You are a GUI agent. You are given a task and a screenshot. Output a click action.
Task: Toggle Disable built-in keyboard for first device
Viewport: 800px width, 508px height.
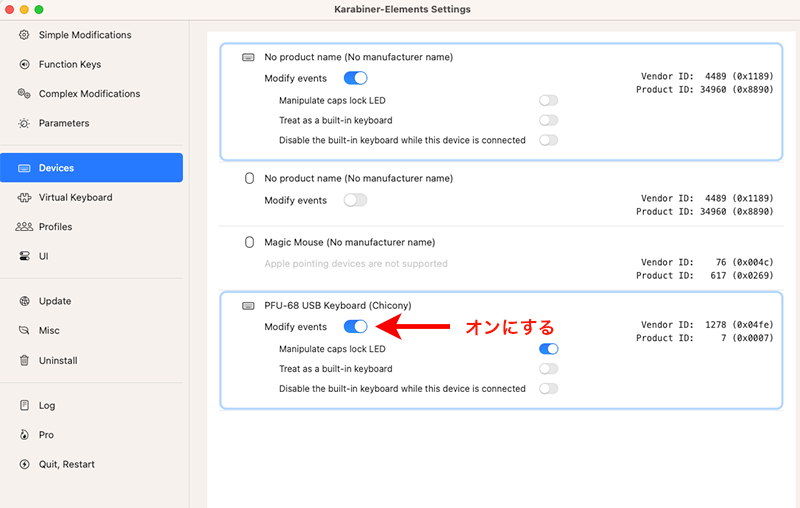pos(548,140)
